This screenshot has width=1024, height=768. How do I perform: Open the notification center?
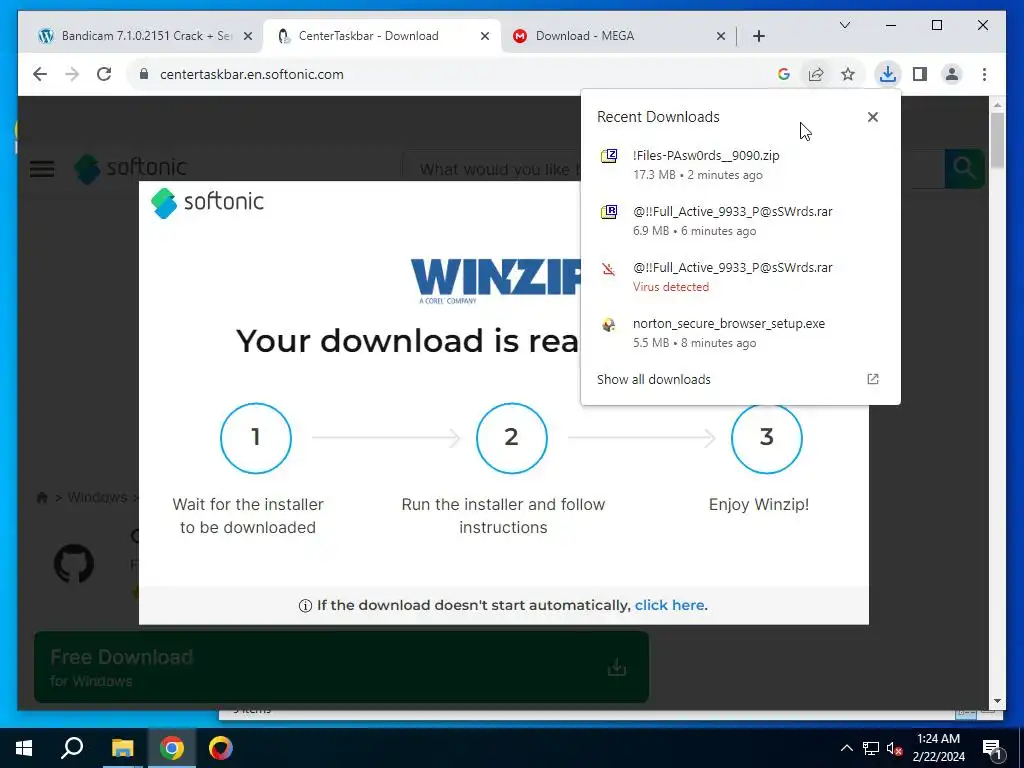[x=993, y=749]
